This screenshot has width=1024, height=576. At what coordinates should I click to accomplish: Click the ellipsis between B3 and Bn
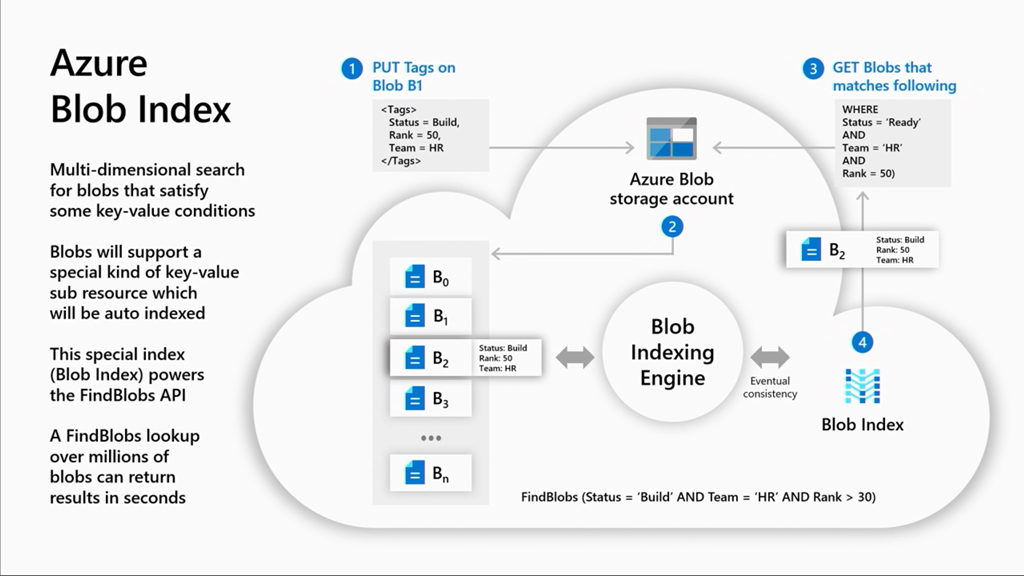pos(431,438)
